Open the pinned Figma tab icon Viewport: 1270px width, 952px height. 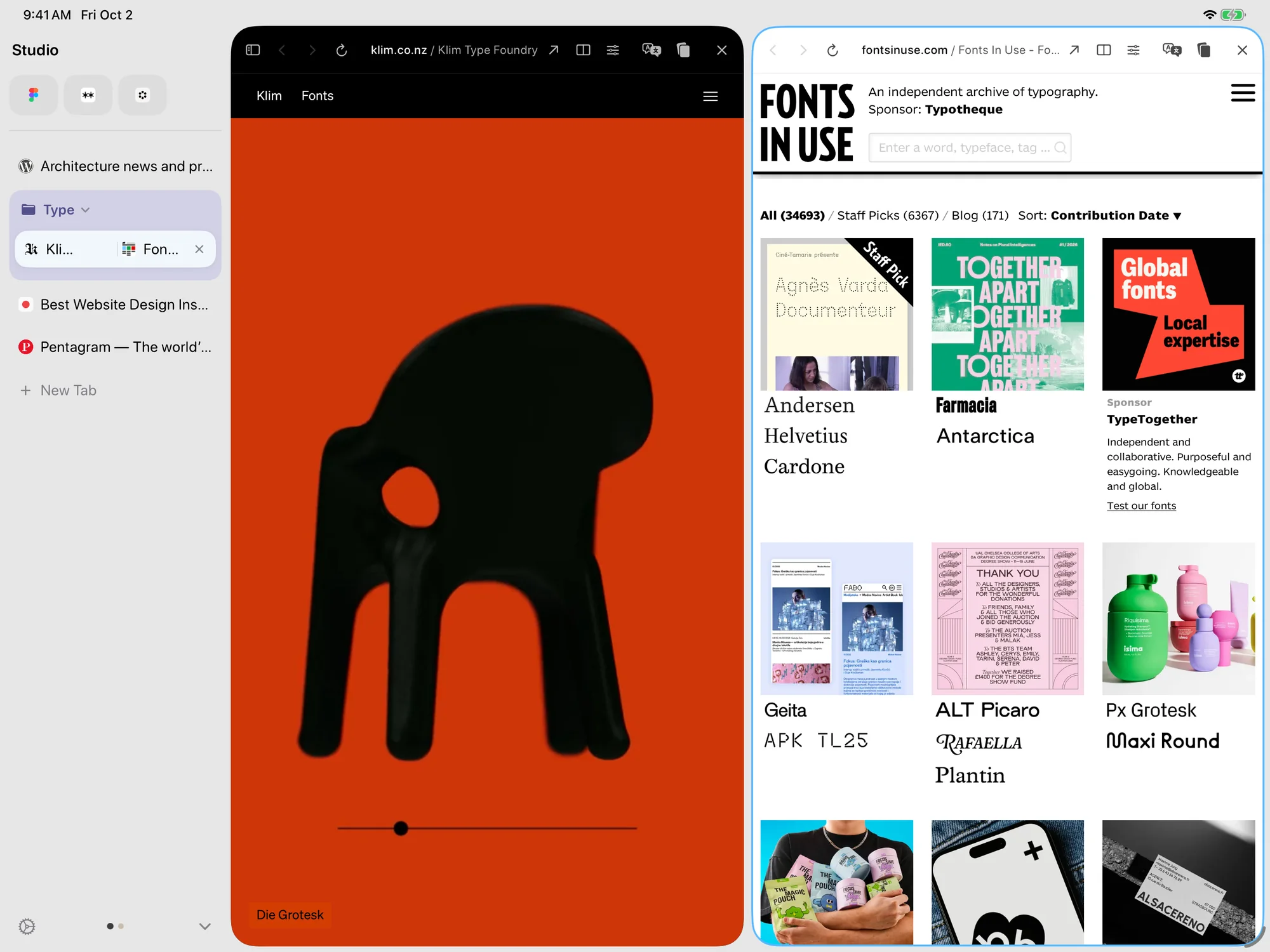pos(34,95)
